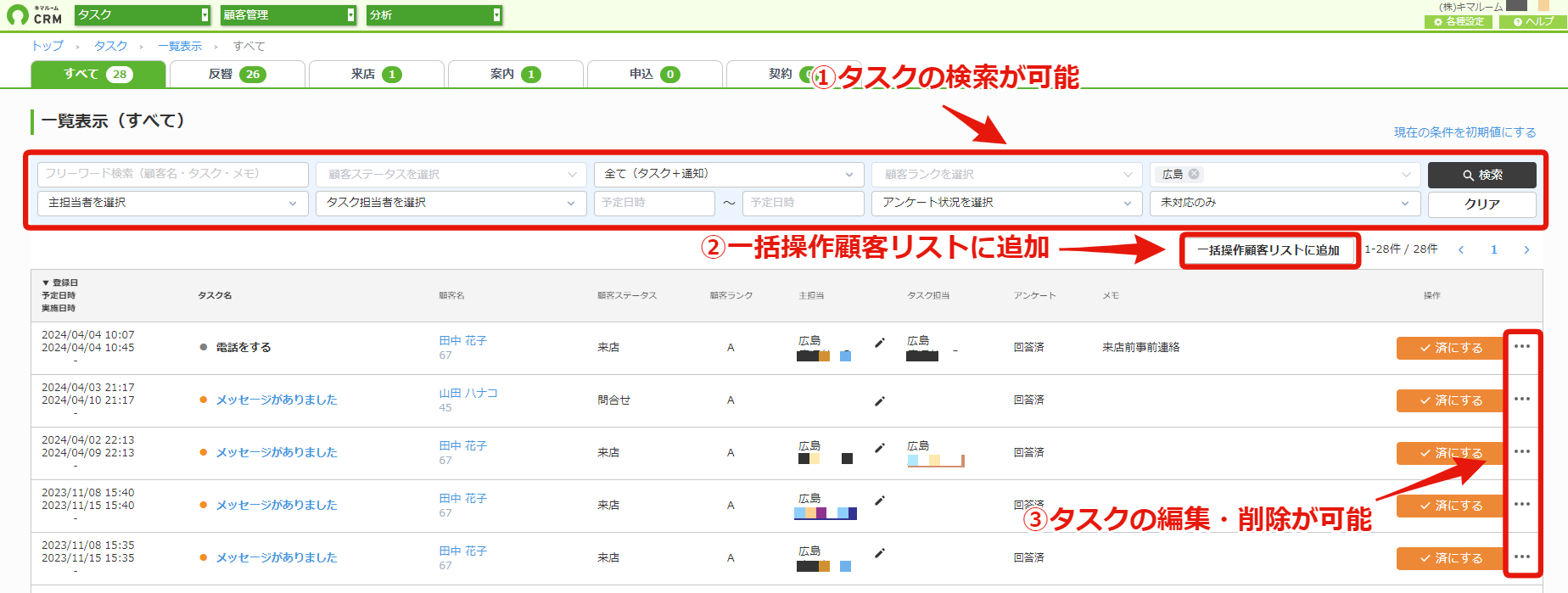This screenshot has width=1568, height=593.
Task: Open the three-dot menu in 山田 ハナコ row
Action: click(x=1522, y=399)
